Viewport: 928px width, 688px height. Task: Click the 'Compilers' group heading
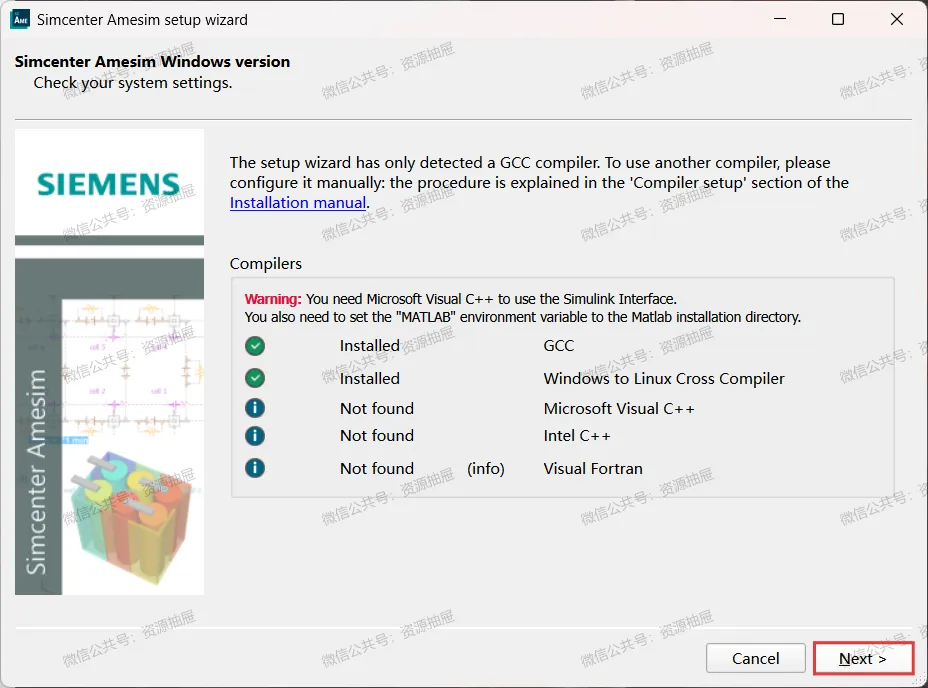266,263
